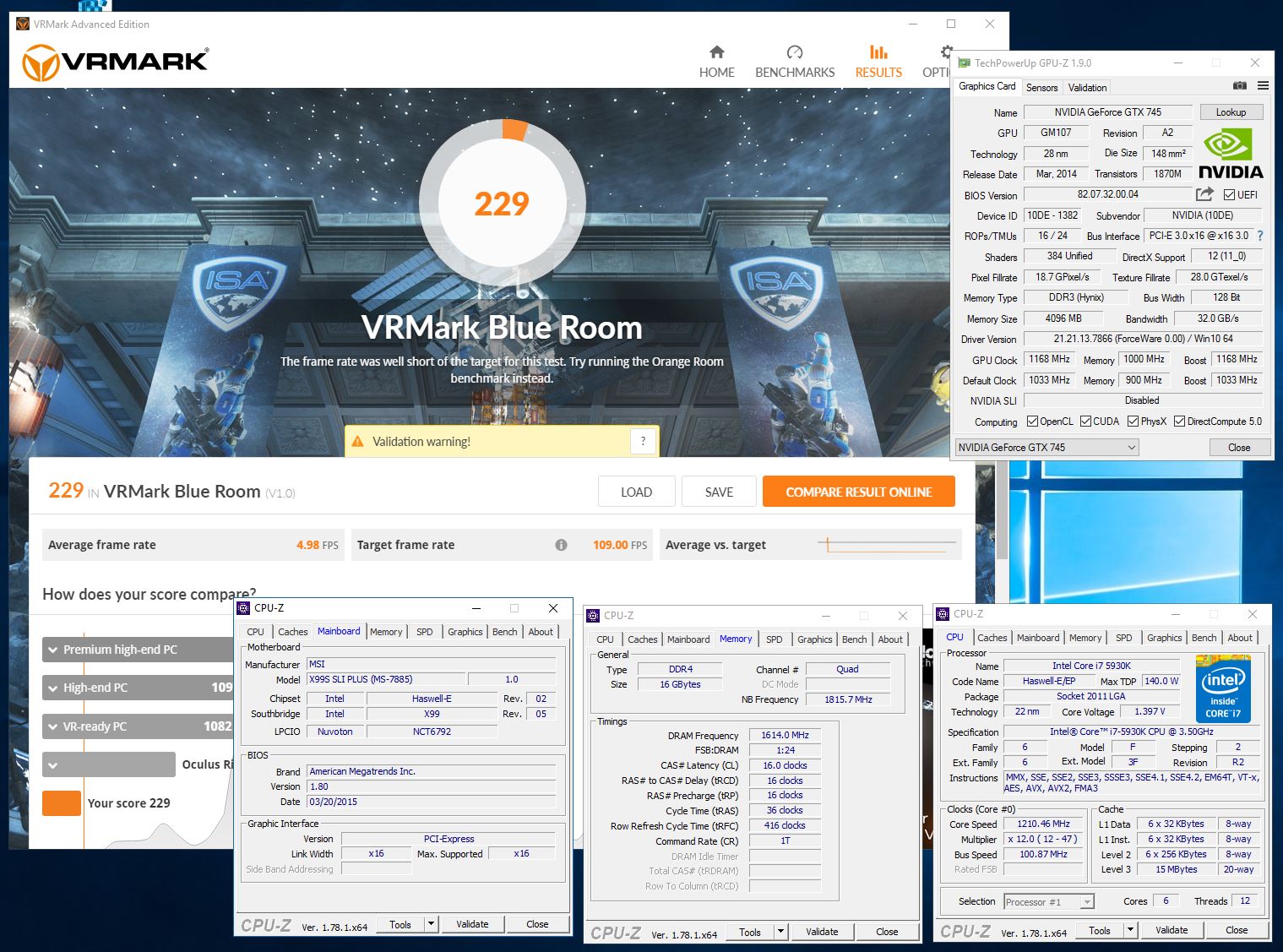The height and width of the screenshot is (952, 1283).
Task: Open Caches tab in Mainboard CPU-Z window
Action: [293, 632]
